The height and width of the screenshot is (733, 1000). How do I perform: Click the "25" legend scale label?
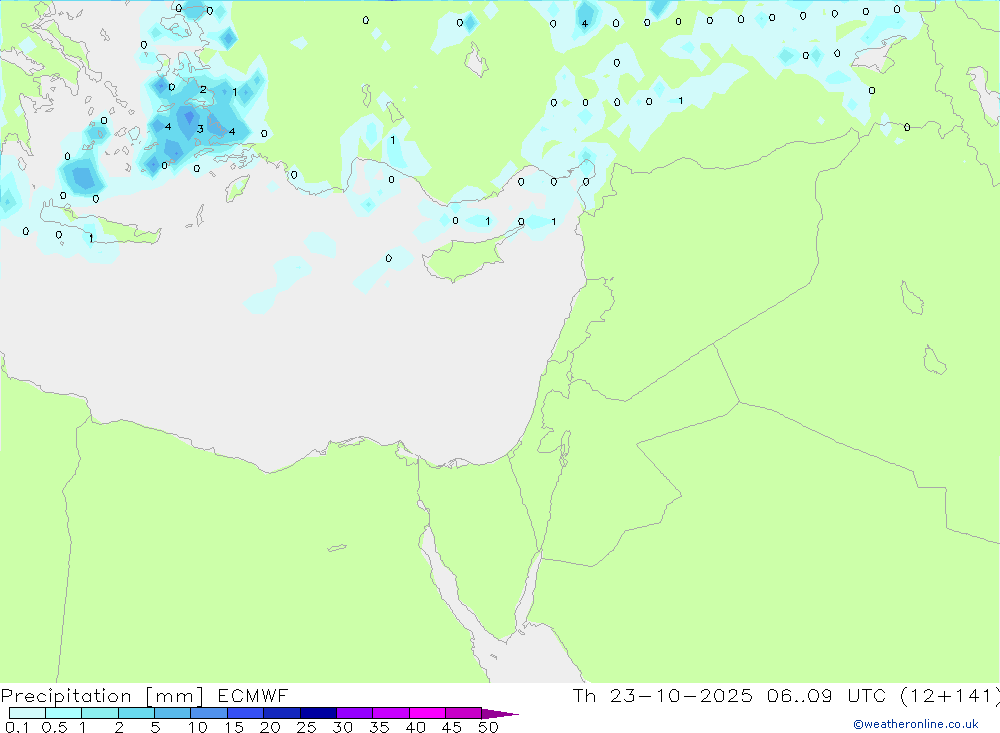tap(306, 727)
